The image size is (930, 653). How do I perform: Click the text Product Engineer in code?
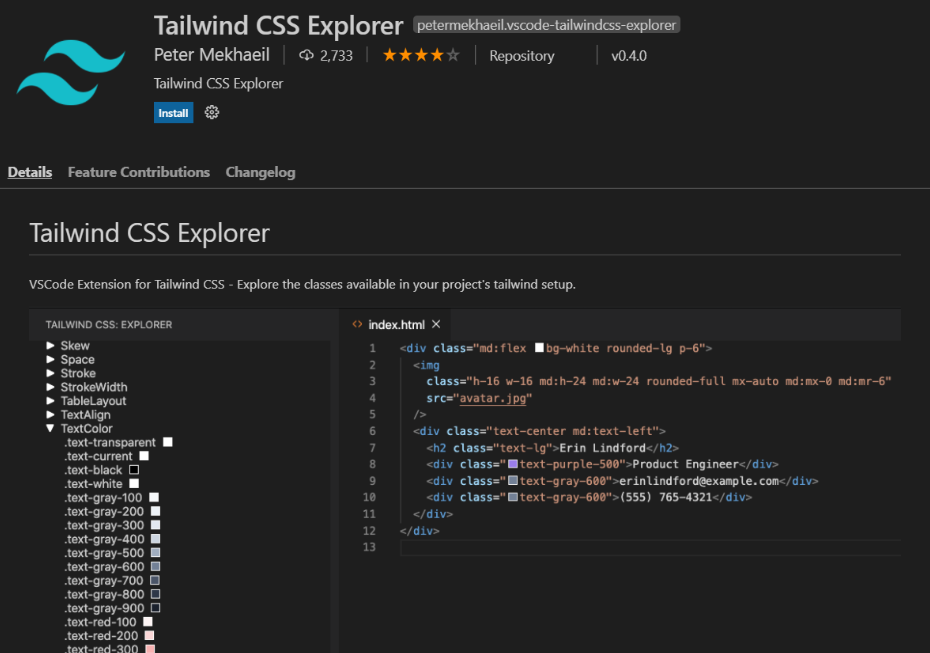[685, 464]
